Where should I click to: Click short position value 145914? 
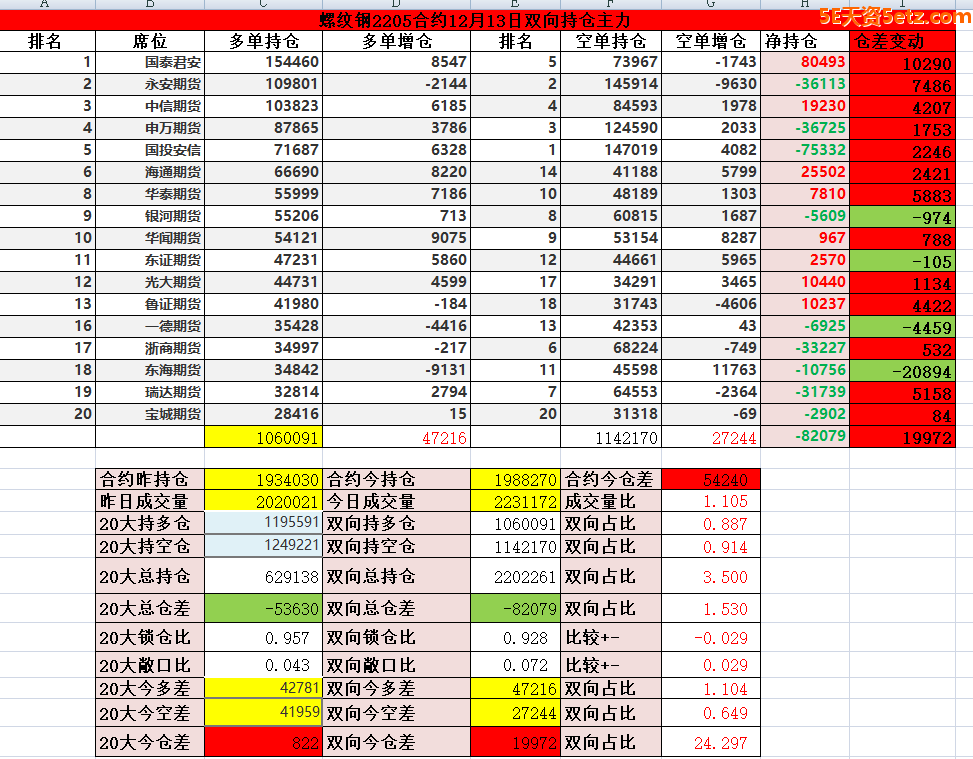611,84
